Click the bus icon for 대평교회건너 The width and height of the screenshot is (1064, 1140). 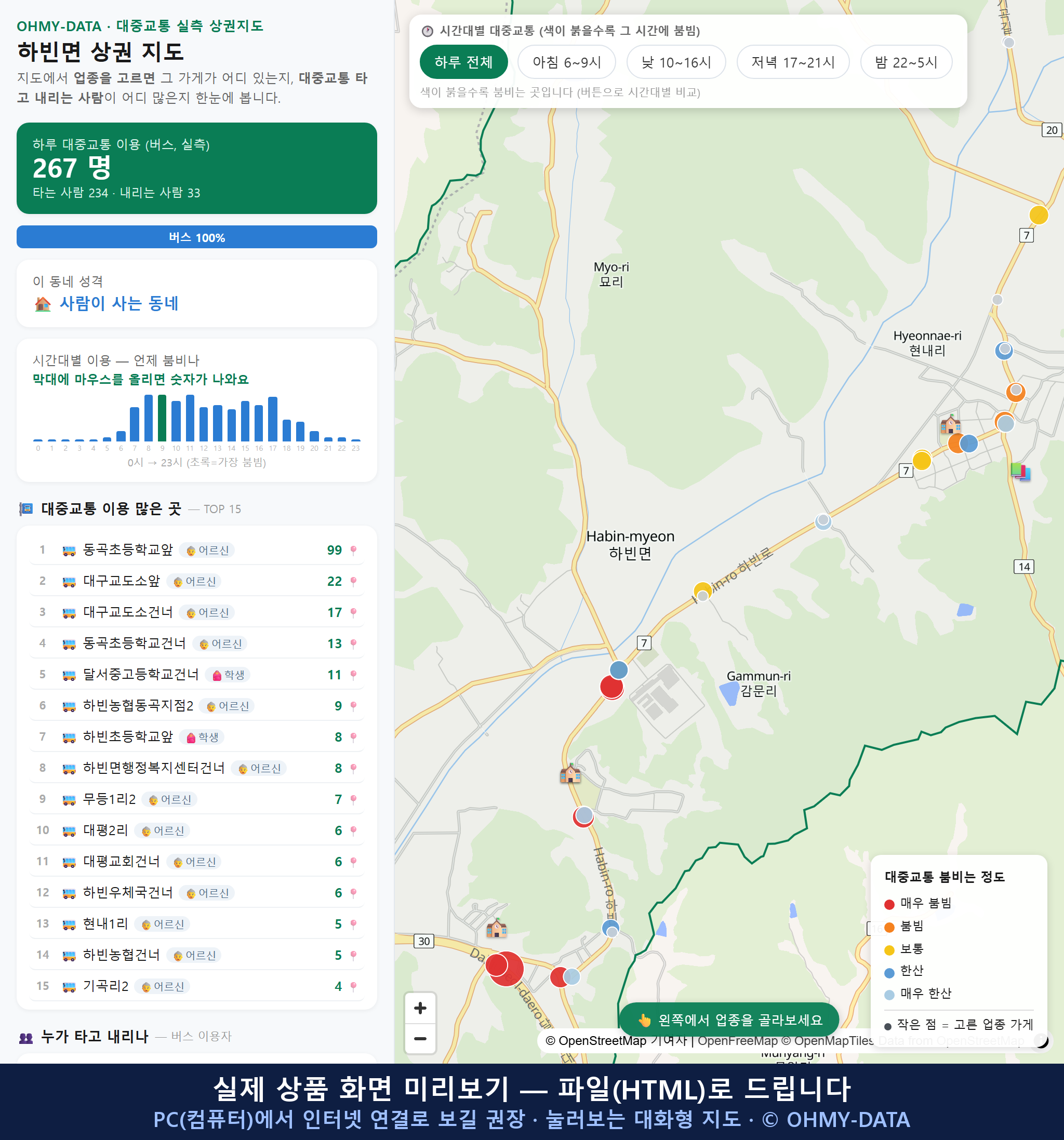click(x=69, y=862)
